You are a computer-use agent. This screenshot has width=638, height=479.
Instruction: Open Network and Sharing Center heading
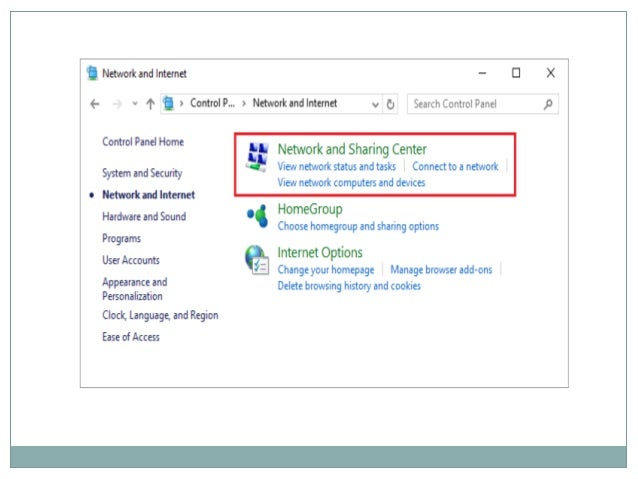click(x=352, y=149)
